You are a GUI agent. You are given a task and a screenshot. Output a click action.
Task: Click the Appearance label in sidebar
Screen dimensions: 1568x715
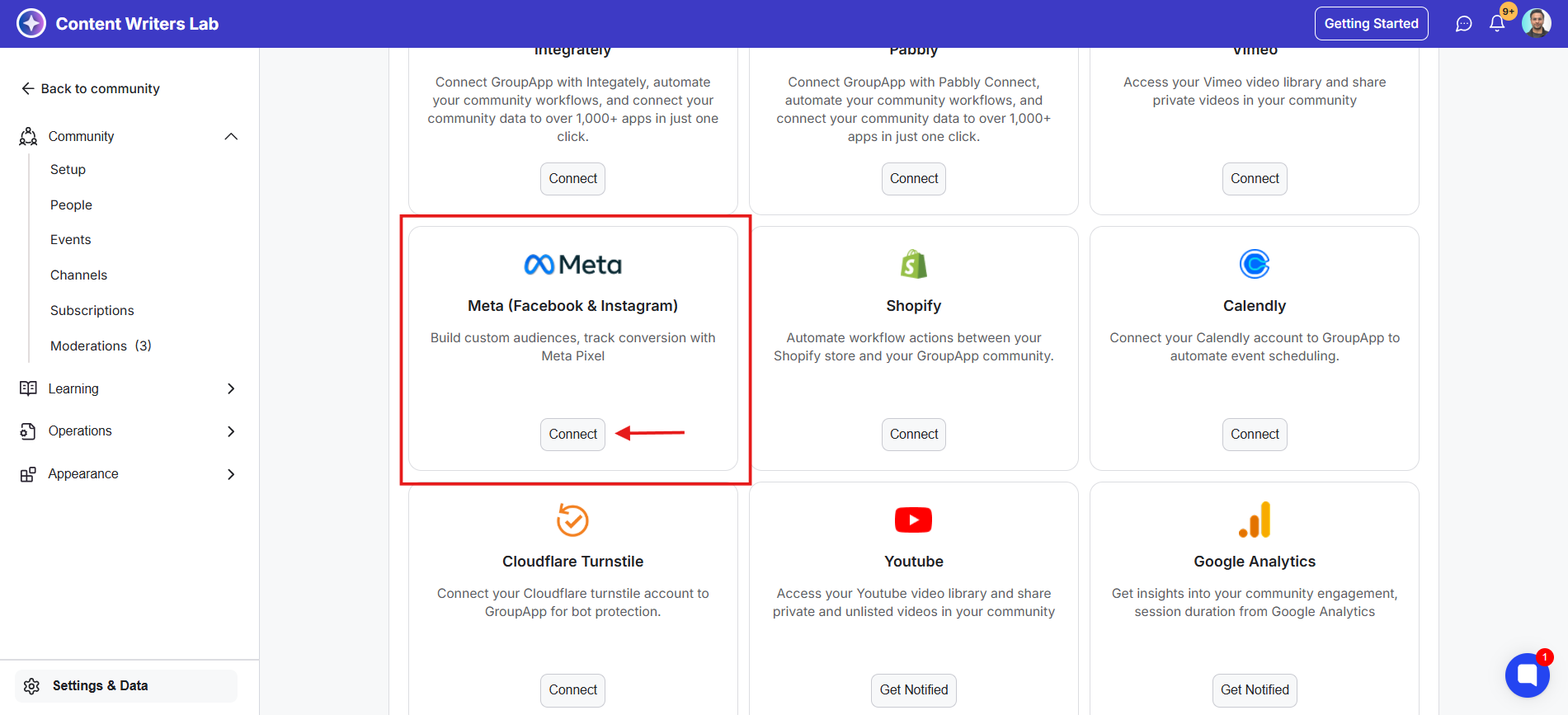coord(83,474)
